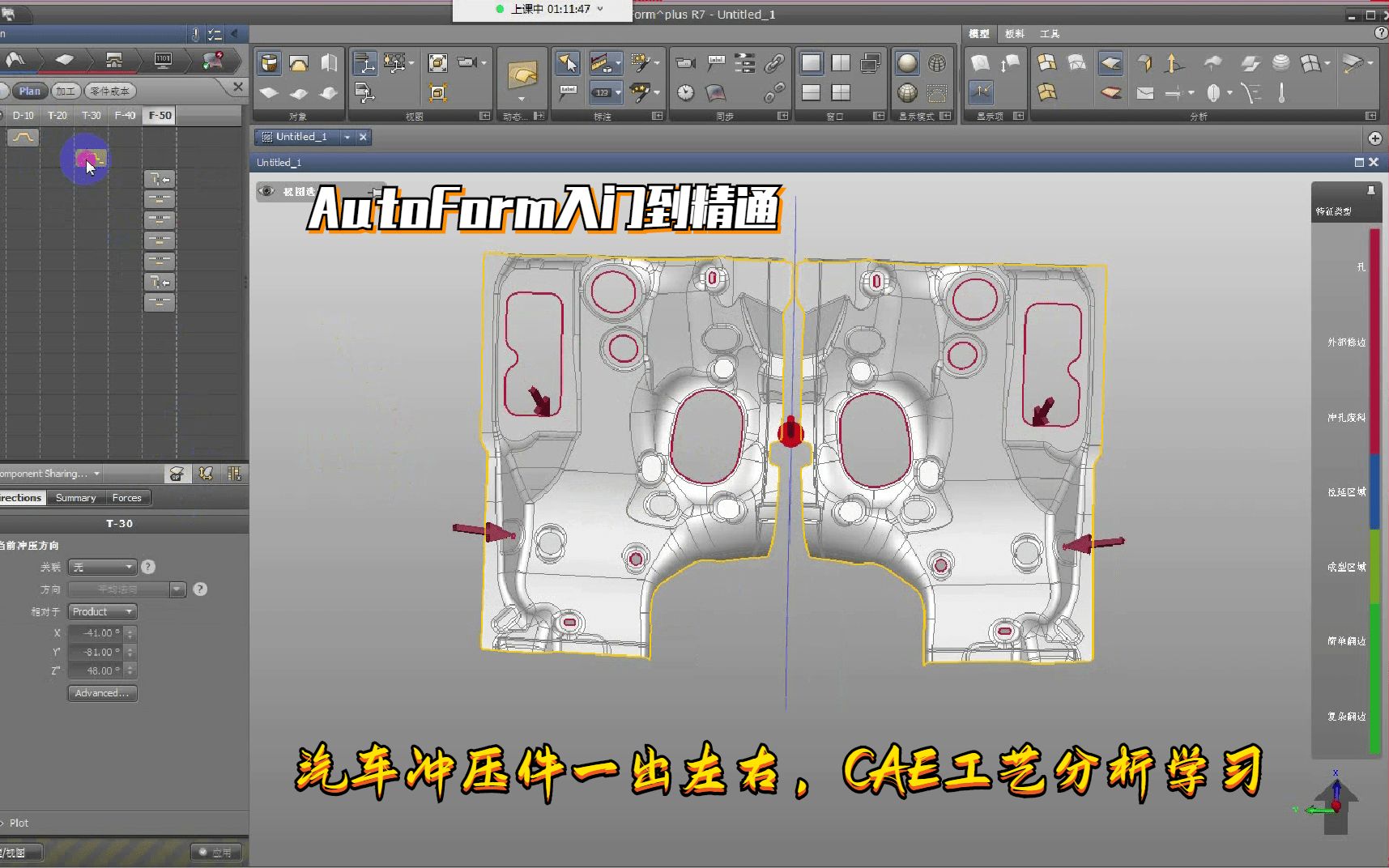Screen dimensions: 1389x868
Task: Switch to the four-window layout
Action: [841, 92]
